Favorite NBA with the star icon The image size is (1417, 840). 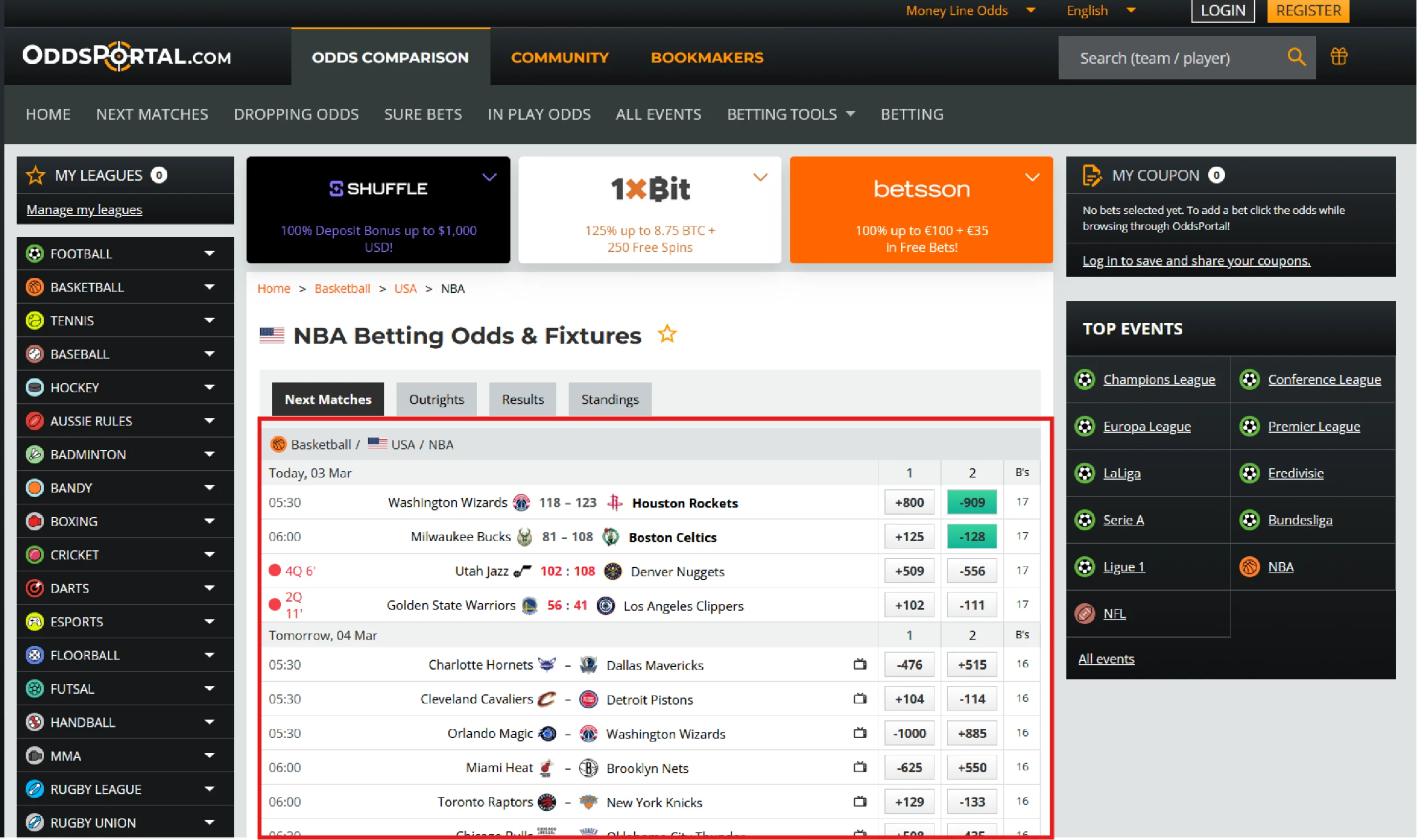pos(667,334)
